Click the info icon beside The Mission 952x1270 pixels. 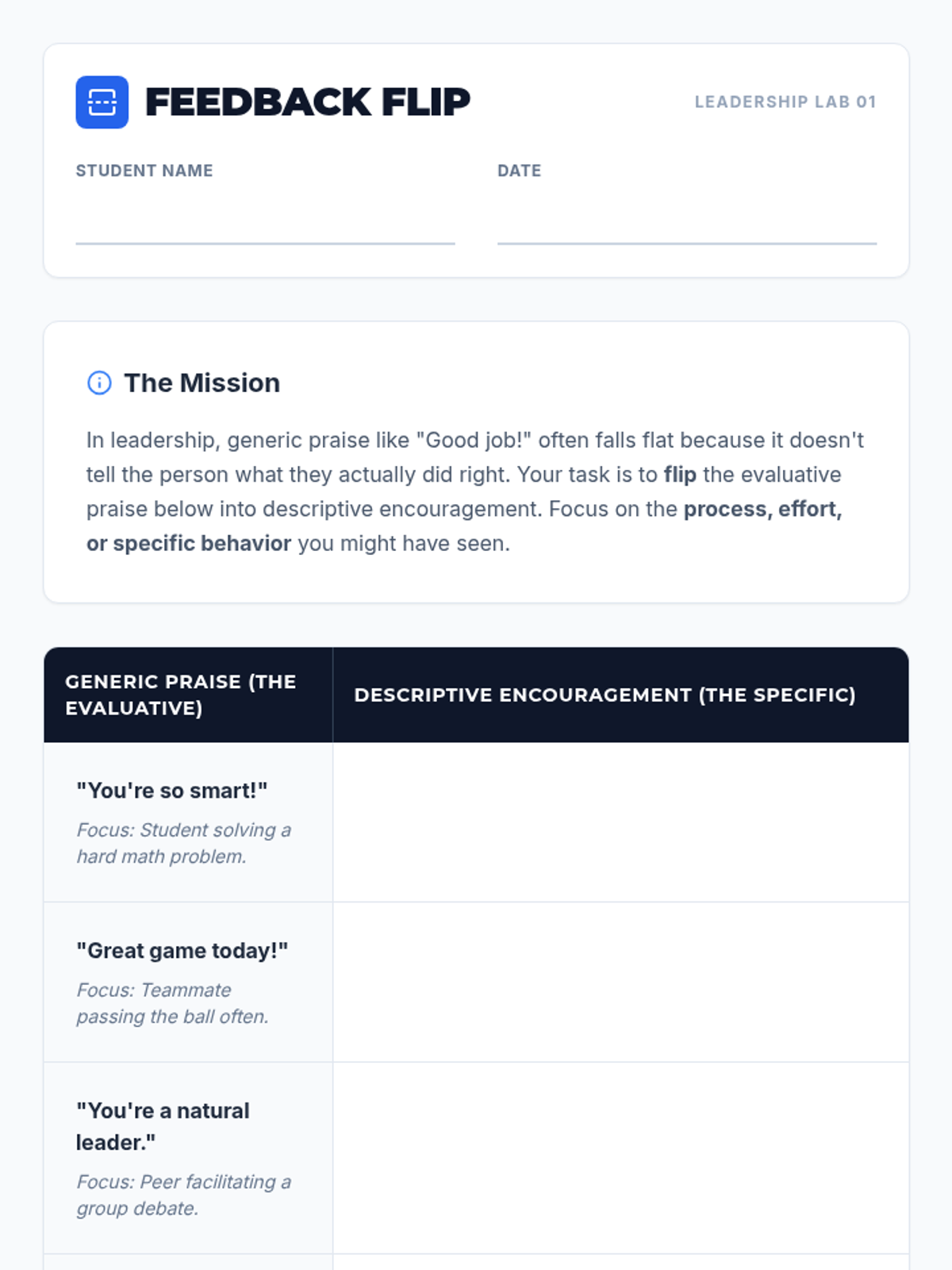pyautogui.click(x=99, y=383)
